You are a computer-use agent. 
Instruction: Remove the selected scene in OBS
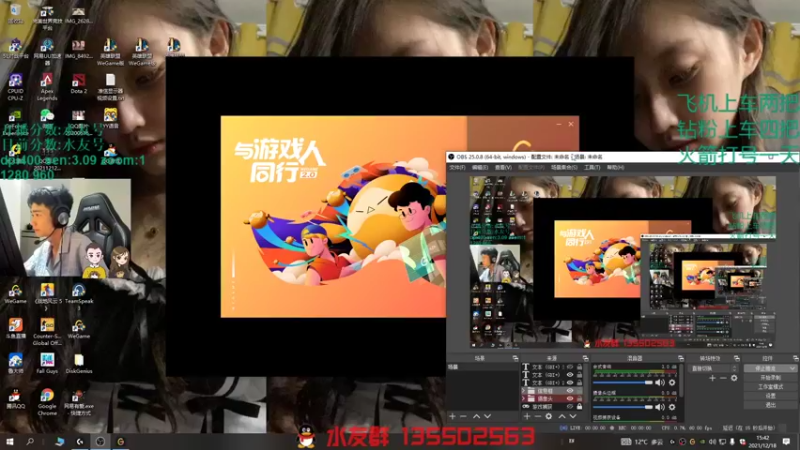(x=463, y=416)
